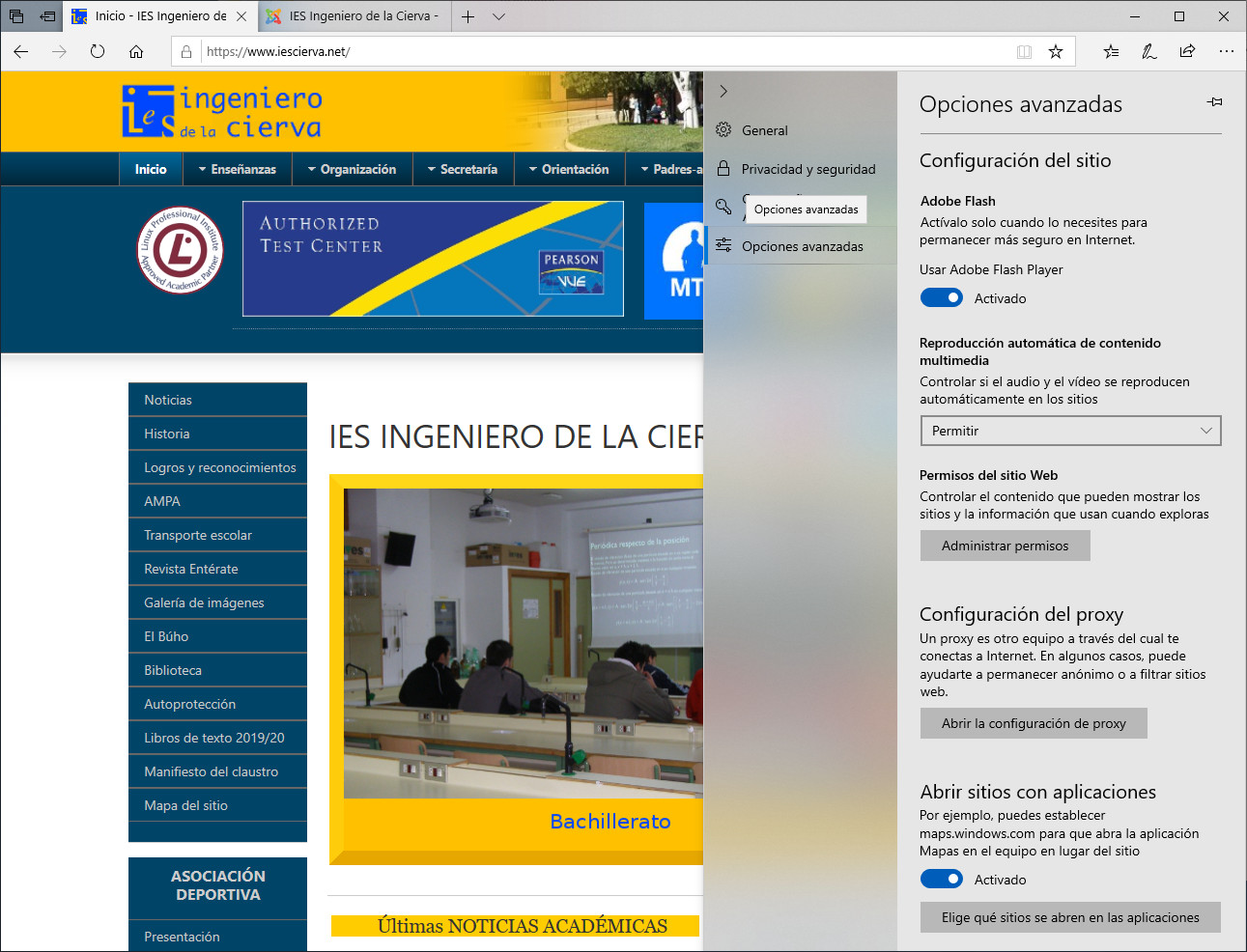Select Privacidad y seguridad settings section
The width and height of the screenshot is (1247, 952).
[x=808, y=169]
